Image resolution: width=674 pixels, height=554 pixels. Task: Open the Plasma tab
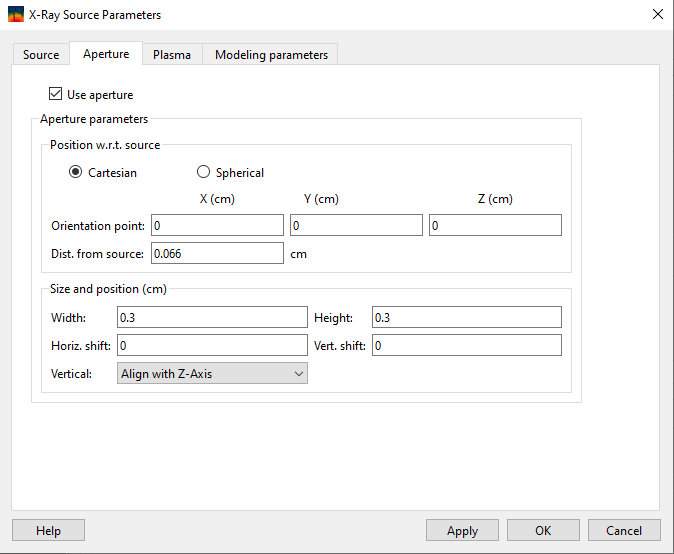(172, 55)
